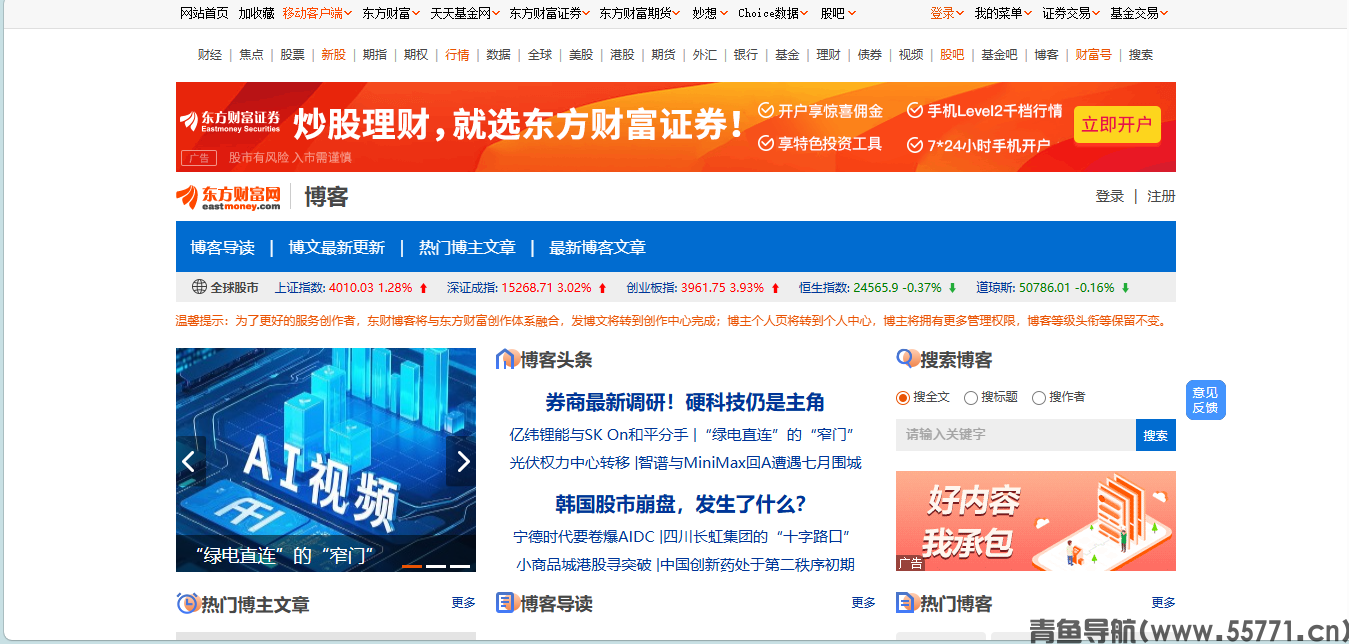Open article 四川长虹集团的“十字路口”

[x=757, y=536]
